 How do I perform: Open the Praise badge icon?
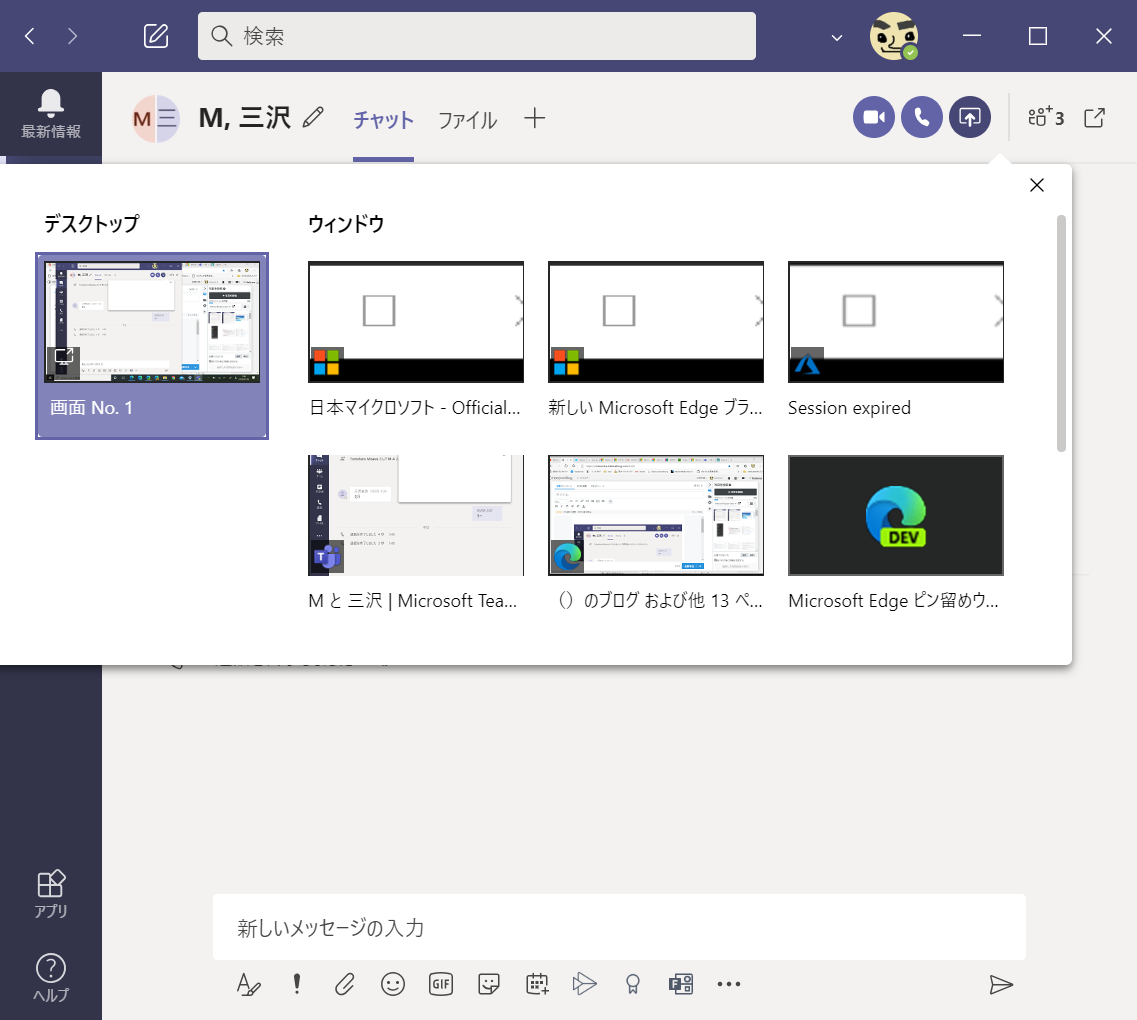point(633,984)
